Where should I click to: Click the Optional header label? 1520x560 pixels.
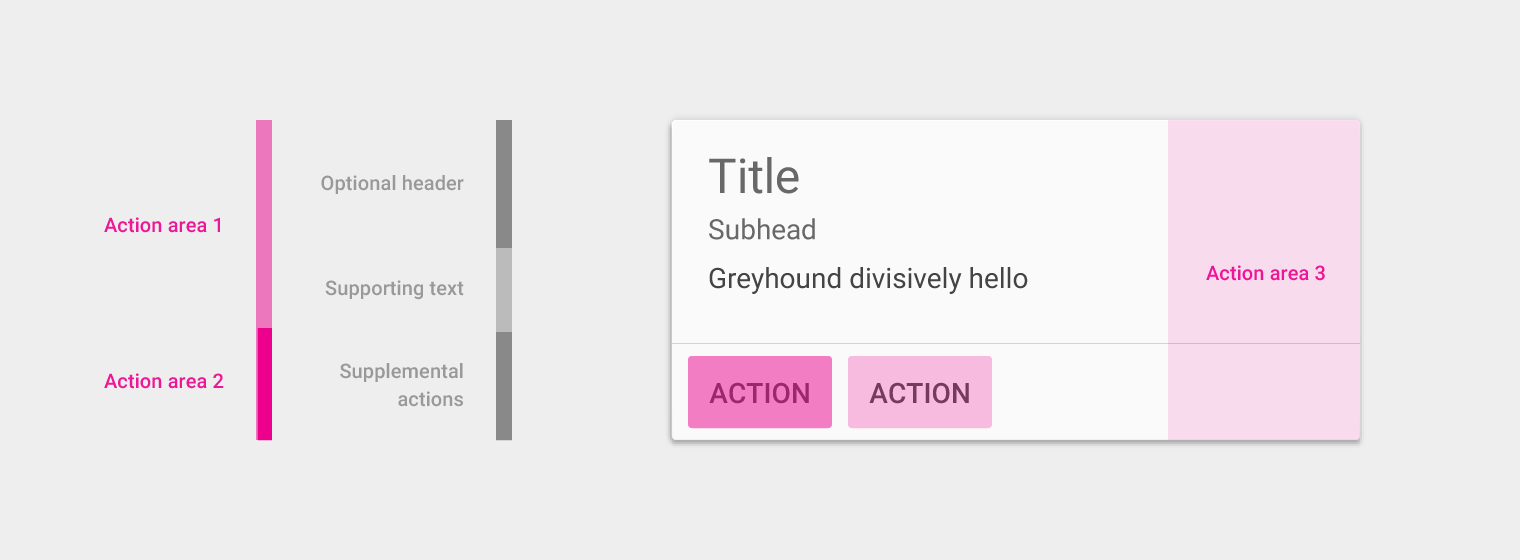[x=392, y=183]
